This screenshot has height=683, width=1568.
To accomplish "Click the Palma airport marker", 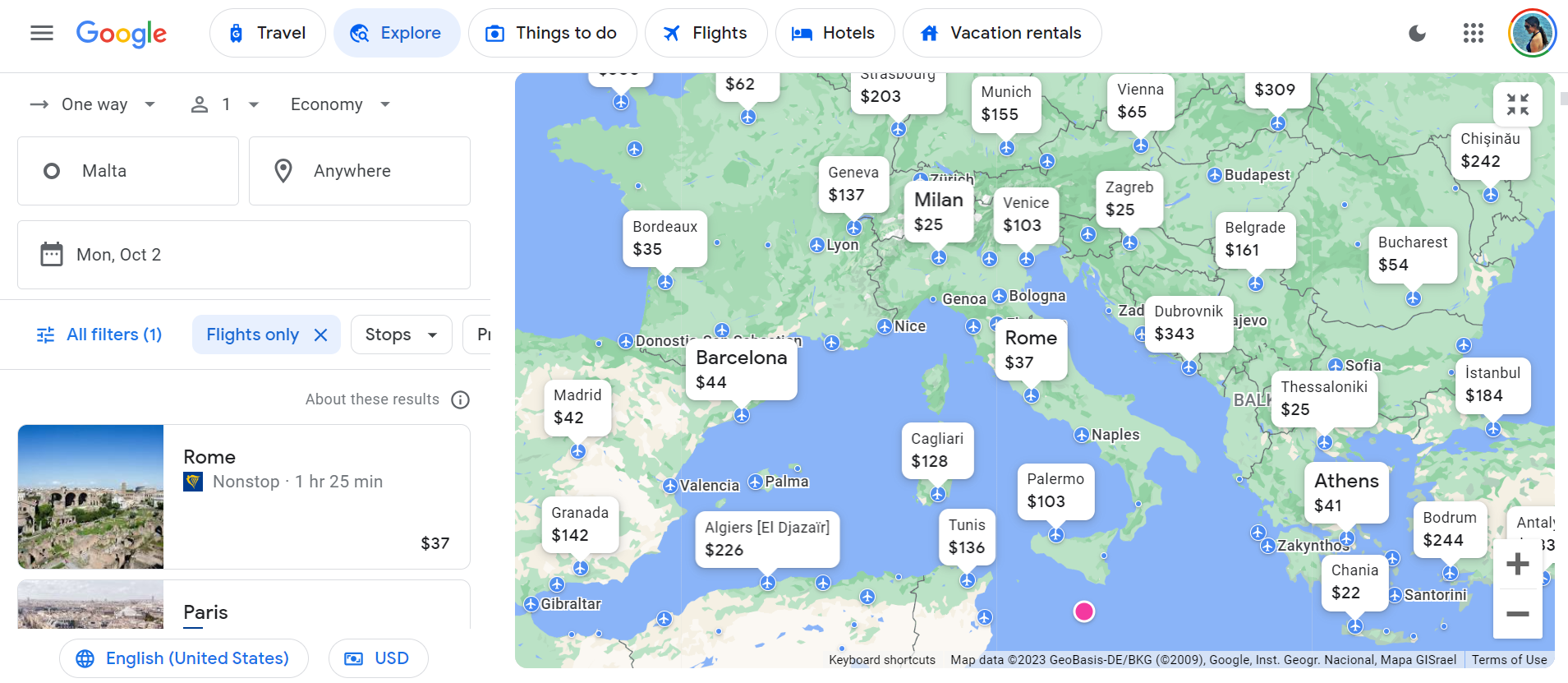I will [x=756, y=482].
